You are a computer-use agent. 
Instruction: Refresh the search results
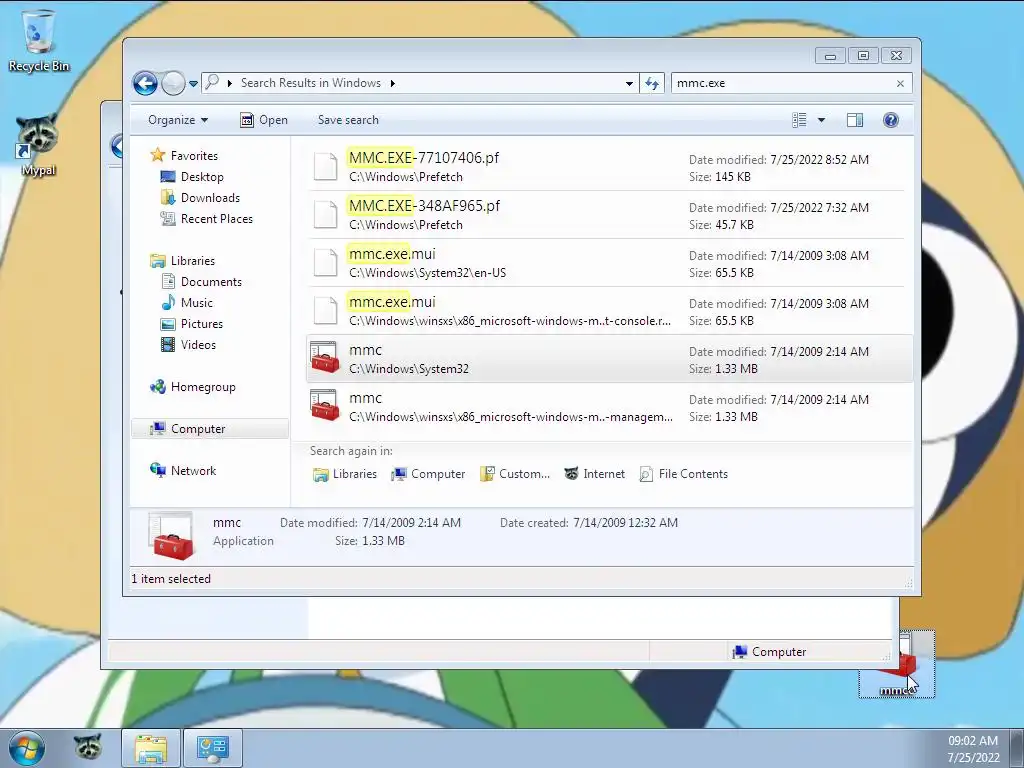coord(652,84)
